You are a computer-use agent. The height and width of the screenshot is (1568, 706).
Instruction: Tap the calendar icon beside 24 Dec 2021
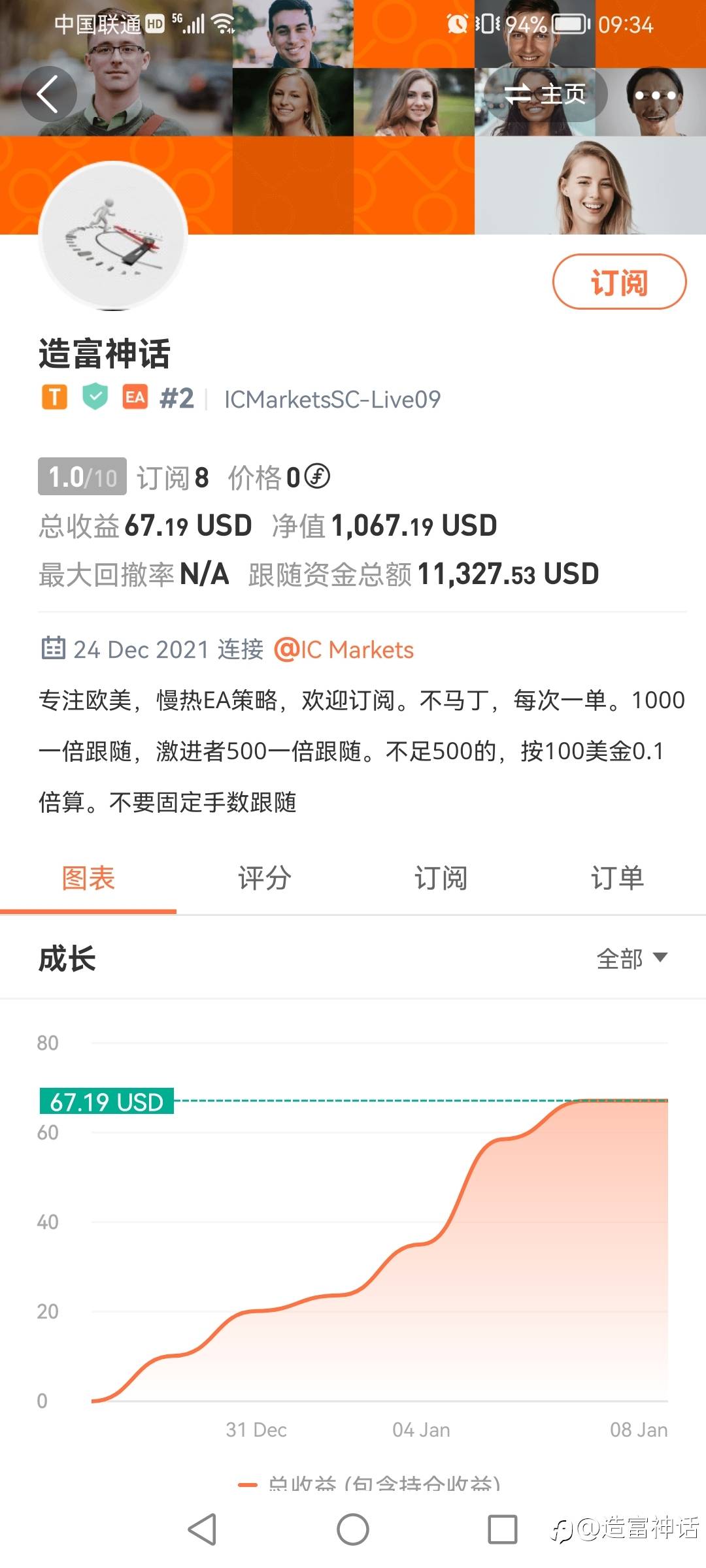point(53,648)
